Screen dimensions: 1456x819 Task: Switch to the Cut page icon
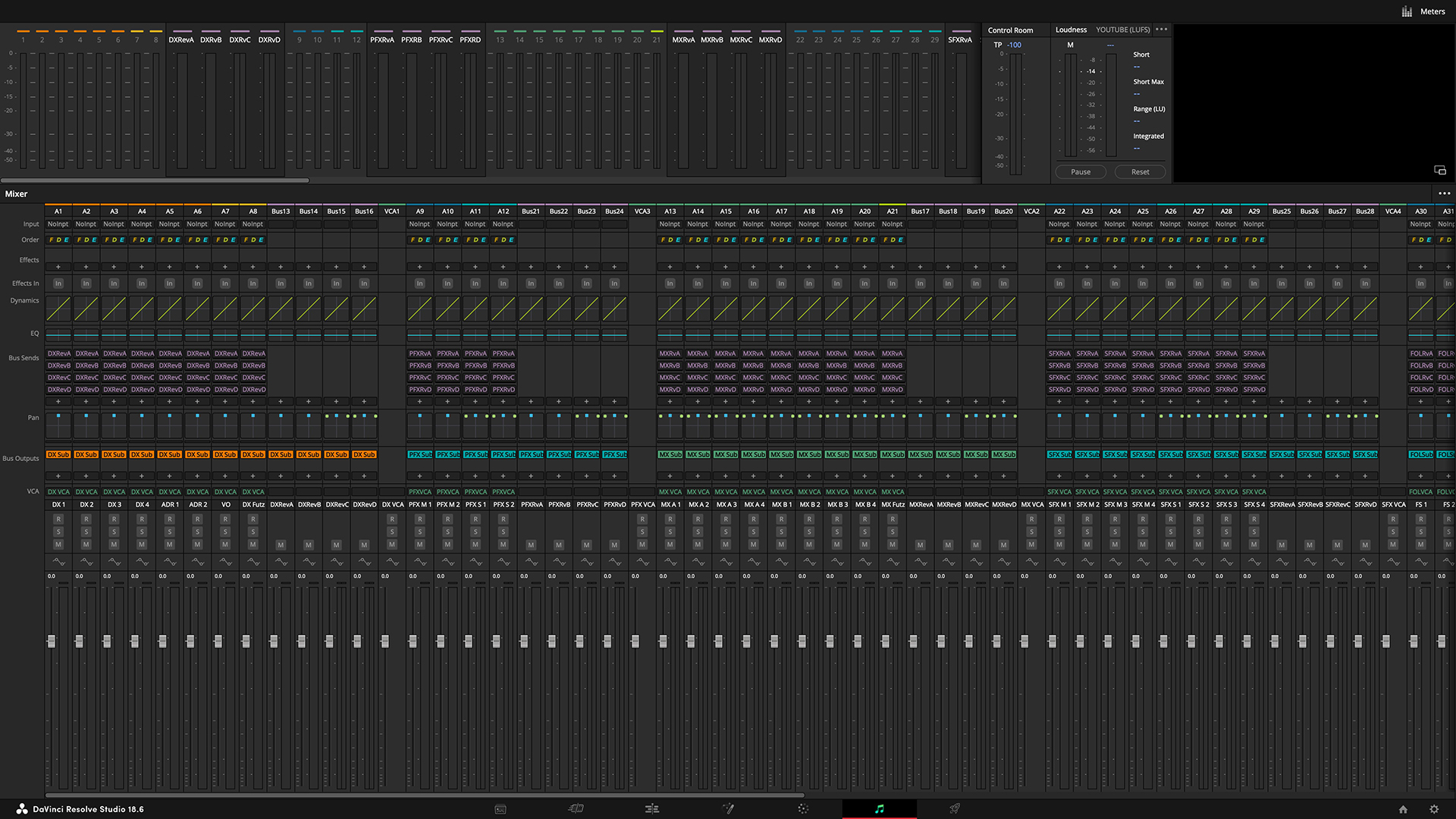click(x=576, y=809)
